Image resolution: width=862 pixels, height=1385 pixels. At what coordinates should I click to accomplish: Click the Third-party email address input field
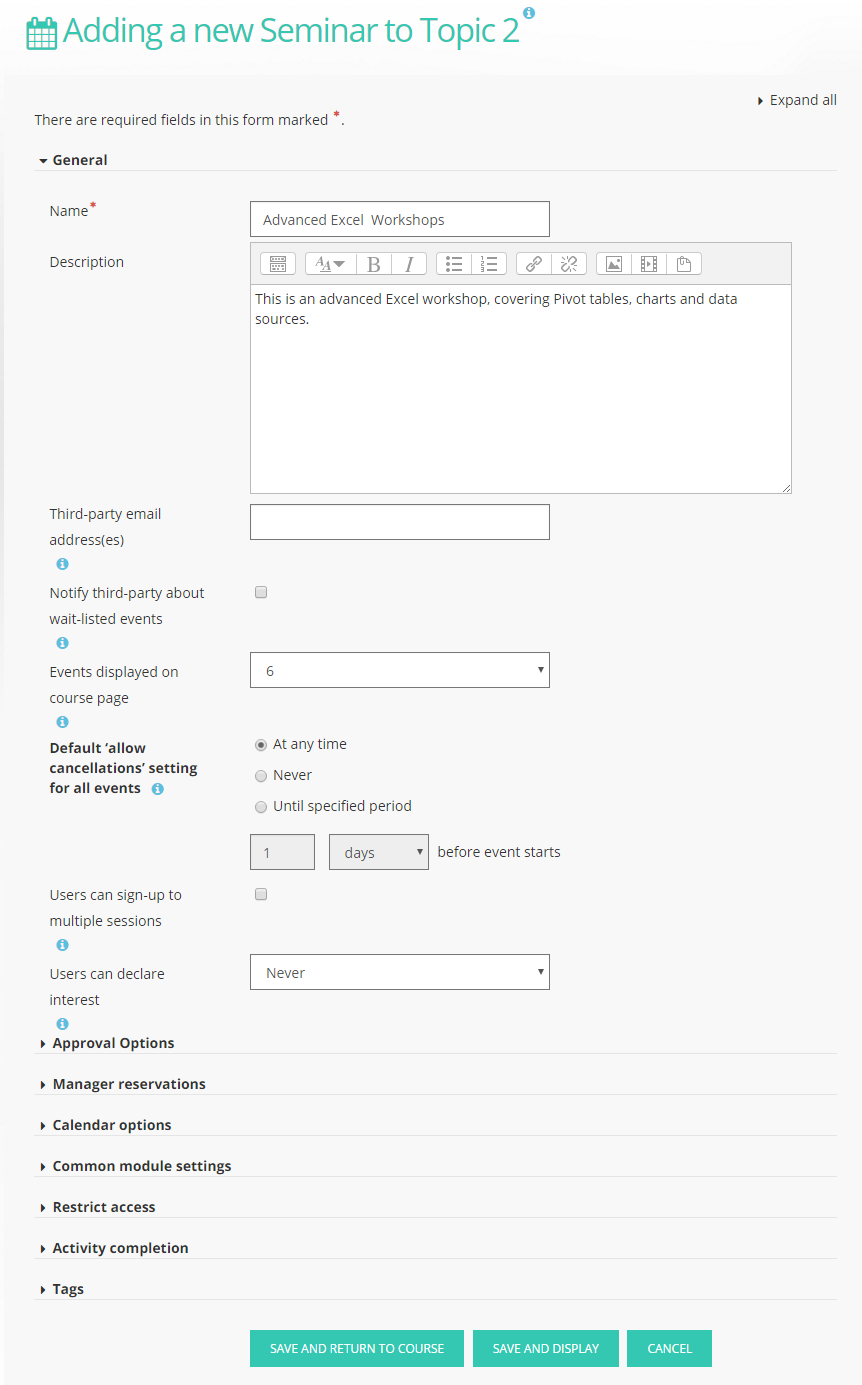pyautogui.click(x=400, y=522)
